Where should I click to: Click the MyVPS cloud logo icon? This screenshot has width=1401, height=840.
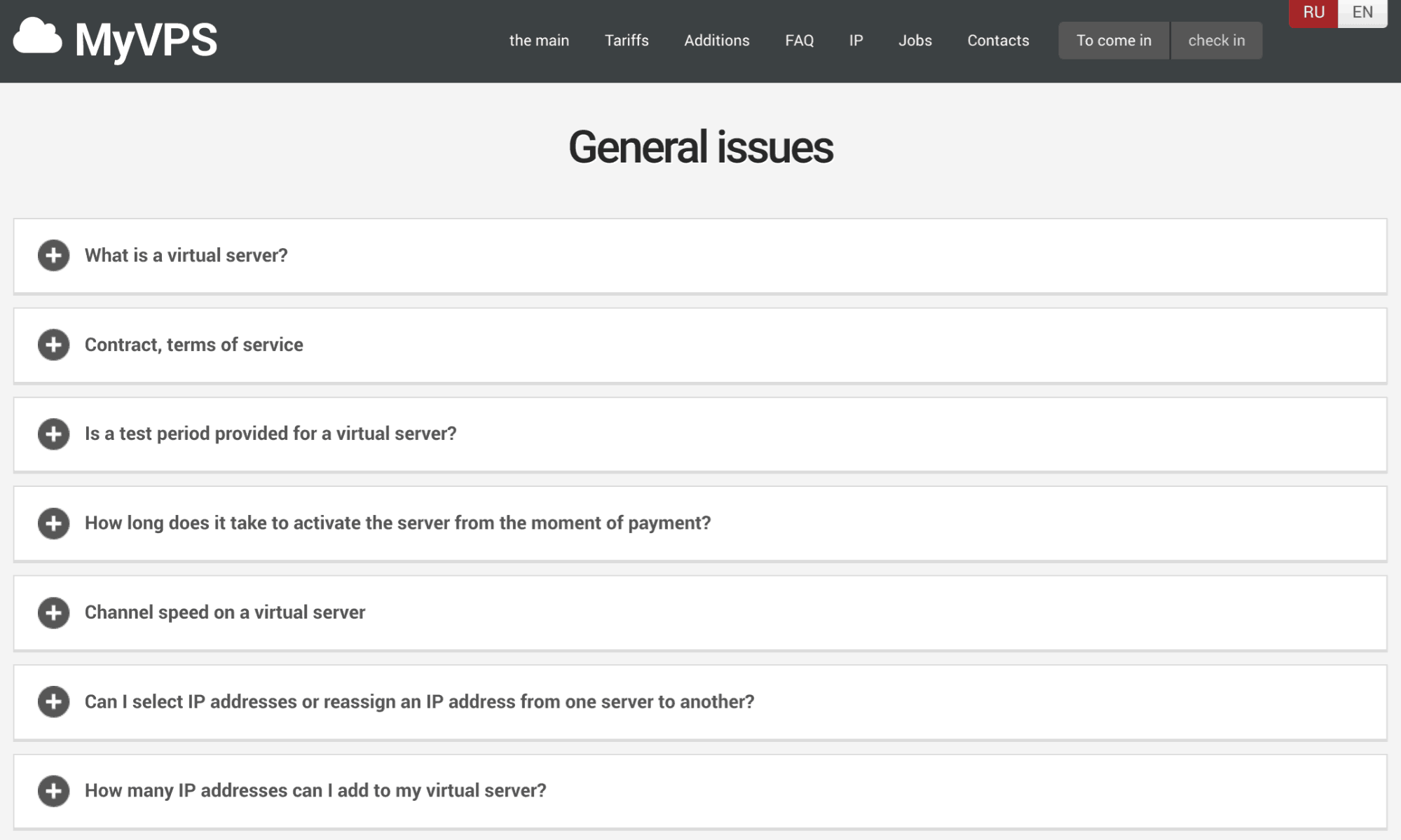click(x=37, y=40)
